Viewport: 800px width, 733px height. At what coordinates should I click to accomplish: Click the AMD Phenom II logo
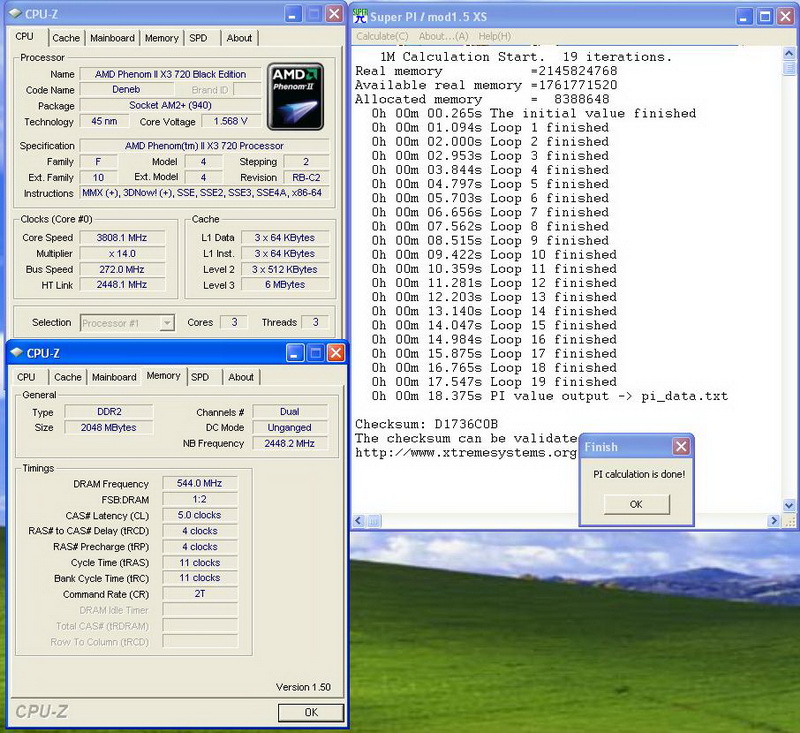point(296,96)
